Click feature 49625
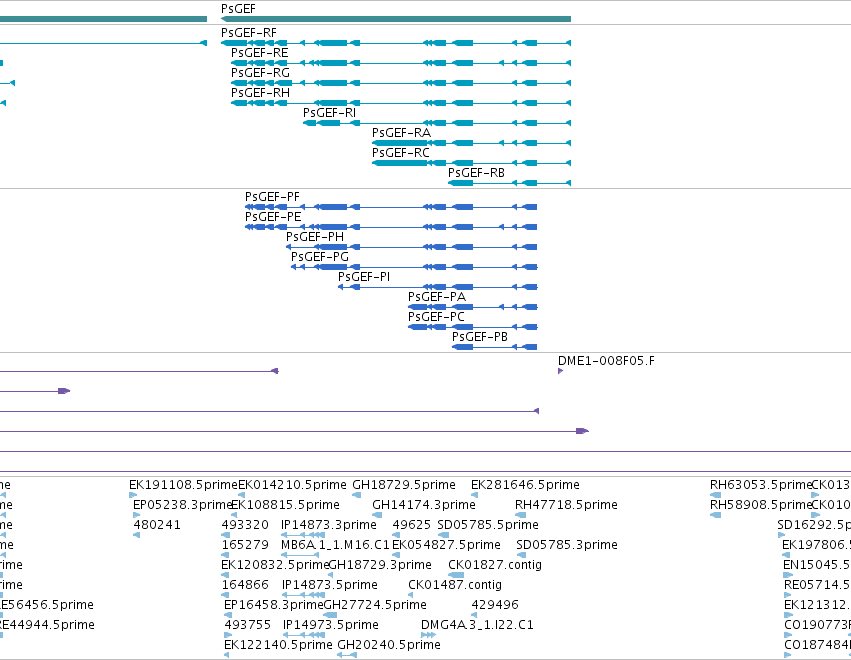This screenshot has height=660, width=851. [411, 525]
